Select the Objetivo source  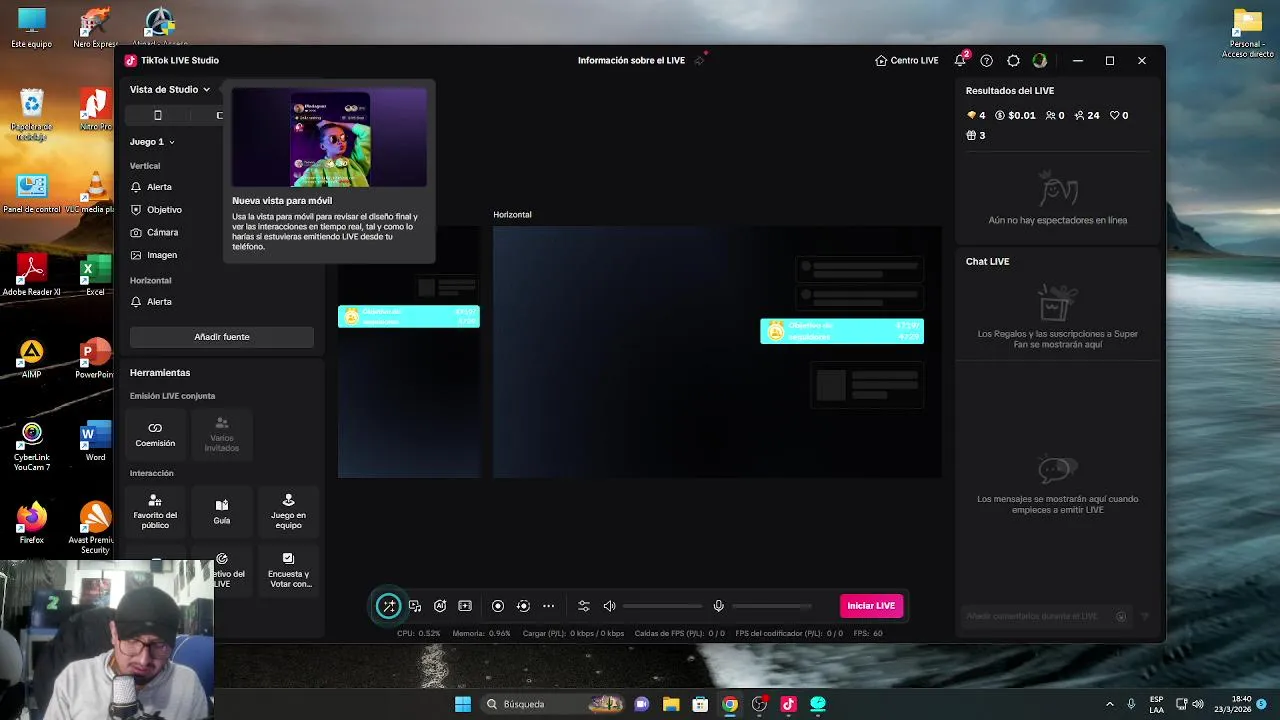(x=157, y=210)
